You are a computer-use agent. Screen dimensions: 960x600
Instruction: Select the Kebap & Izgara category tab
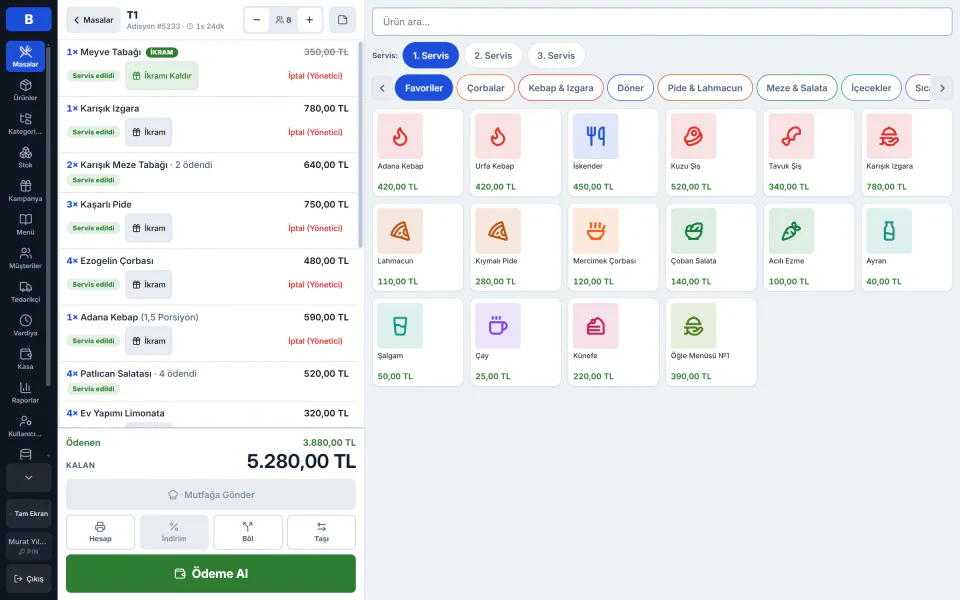pyautogui.click(x=561, y=88)
